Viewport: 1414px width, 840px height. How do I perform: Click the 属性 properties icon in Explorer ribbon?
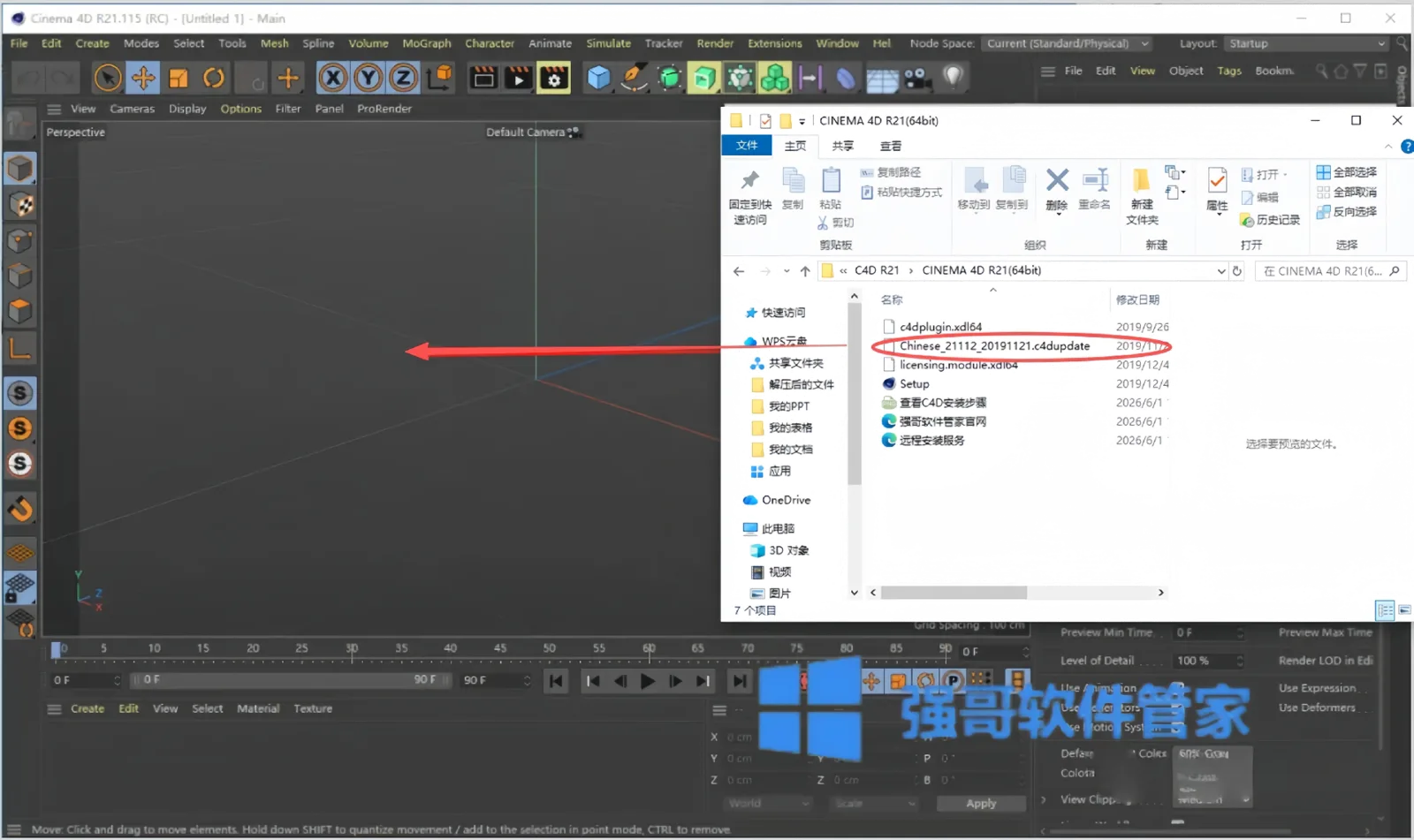coord(1217,190)
